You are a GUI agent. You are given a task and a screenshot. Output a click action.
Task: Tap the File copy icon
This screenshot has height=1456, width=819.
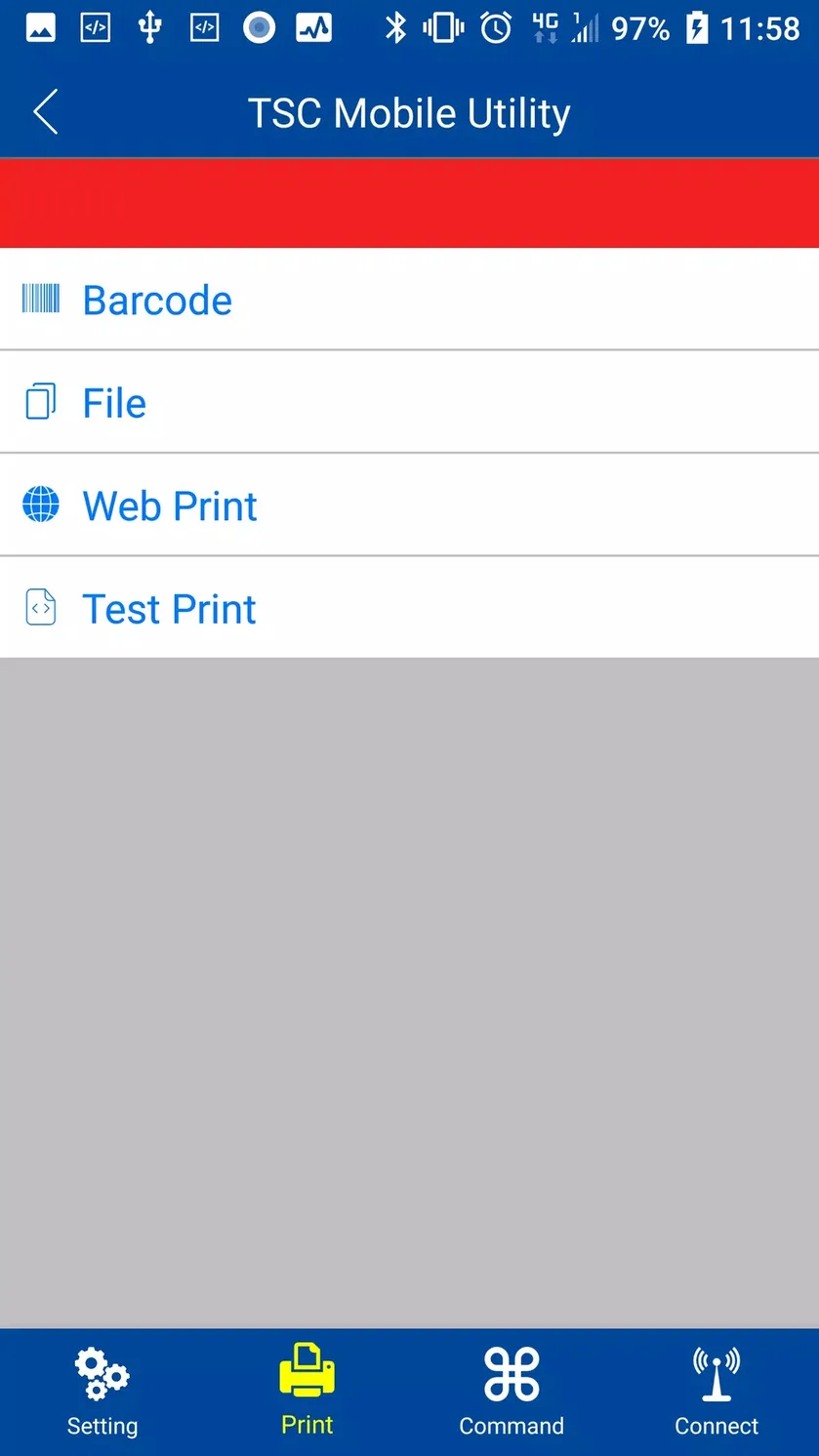pyautogui.click(x=41, y=402)
